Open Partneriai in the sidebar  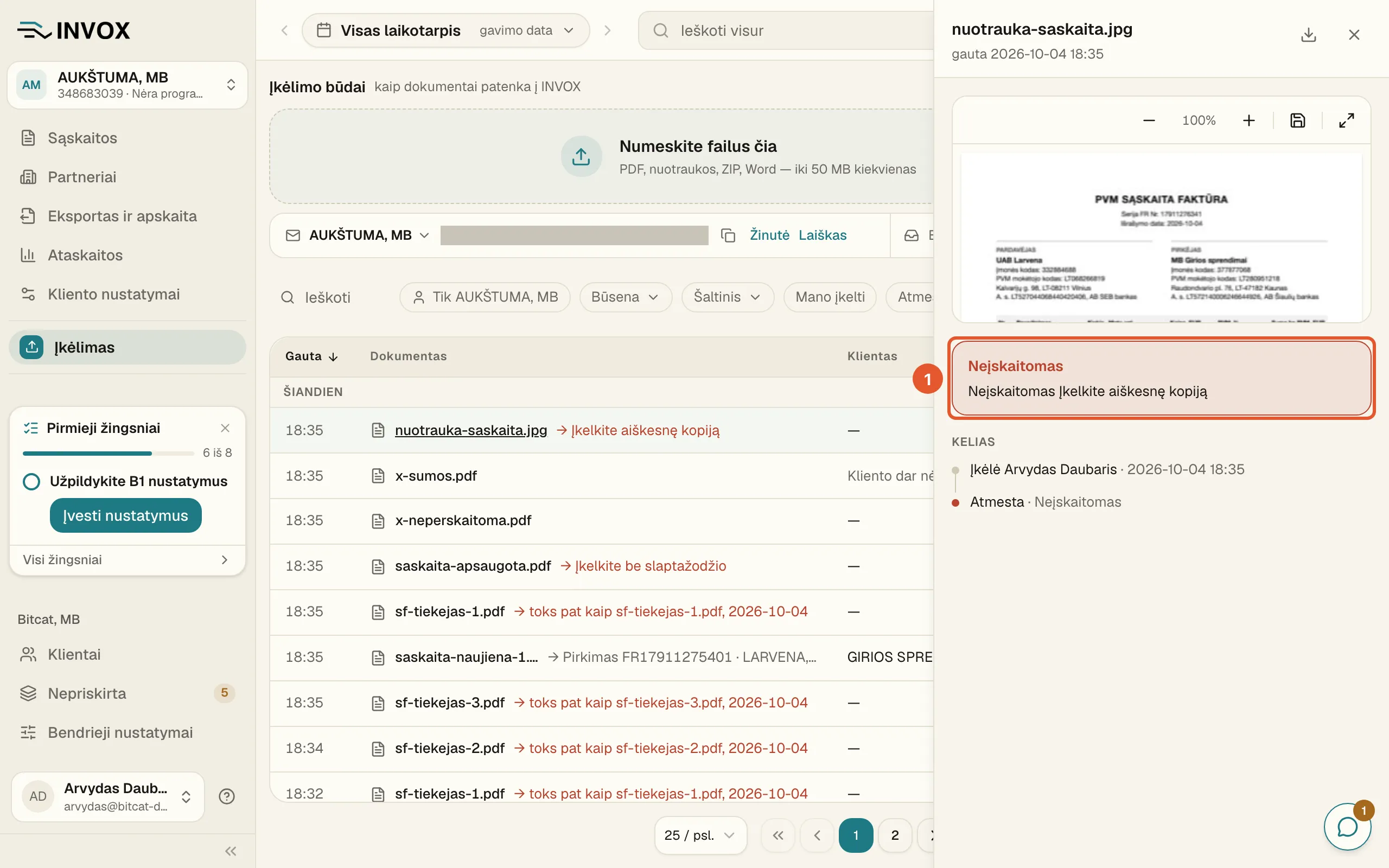point(127,177)
